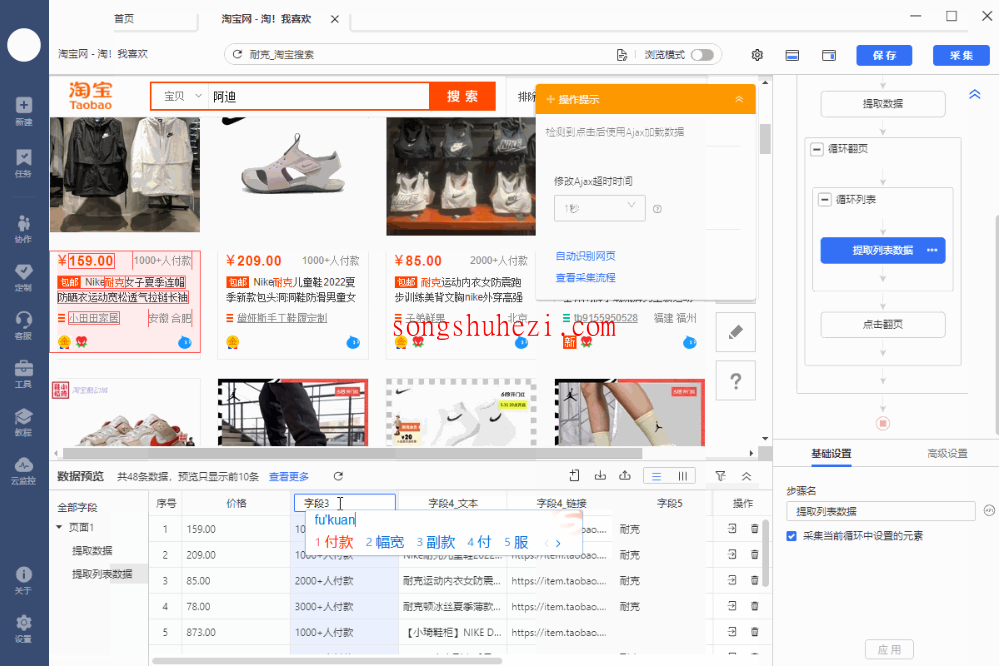Open the 关于 info icon in sidebar
Viewport: 1007px width, 669px height.
click(x=24, y=574)
